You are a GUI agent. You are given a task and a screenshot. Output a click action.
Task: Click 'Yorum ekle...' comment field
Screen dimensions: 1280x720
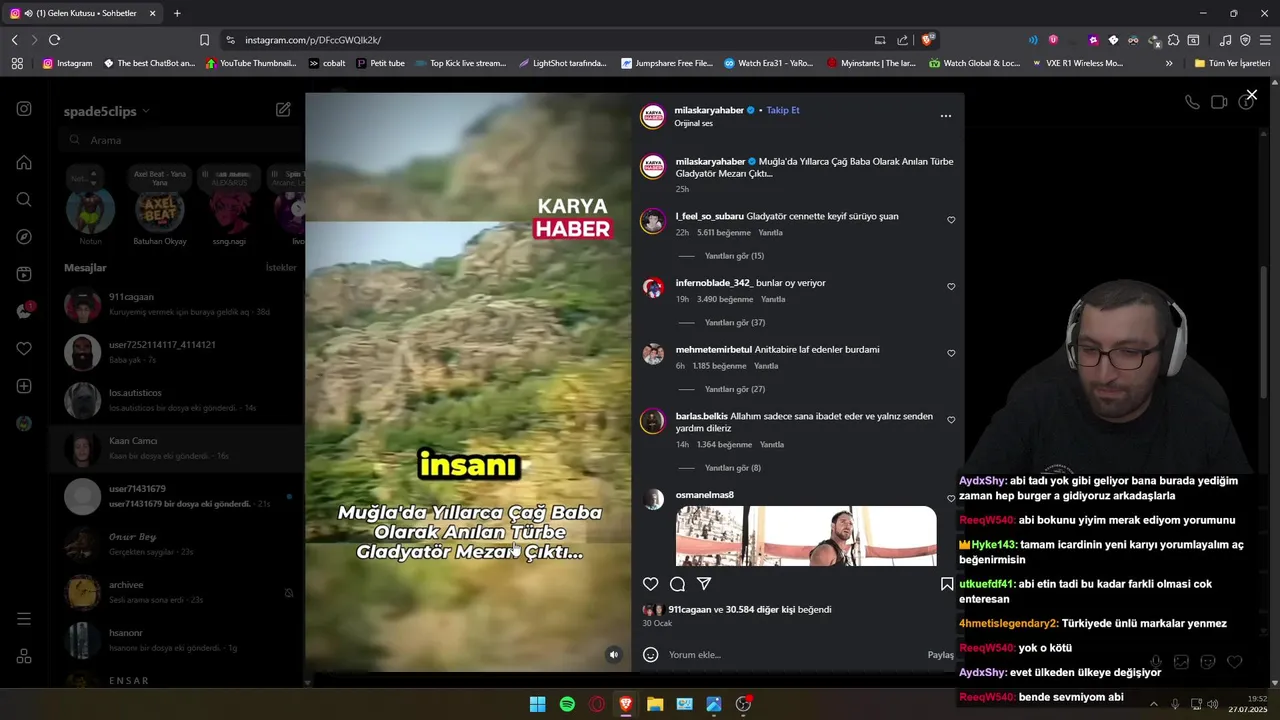(790, 655)
